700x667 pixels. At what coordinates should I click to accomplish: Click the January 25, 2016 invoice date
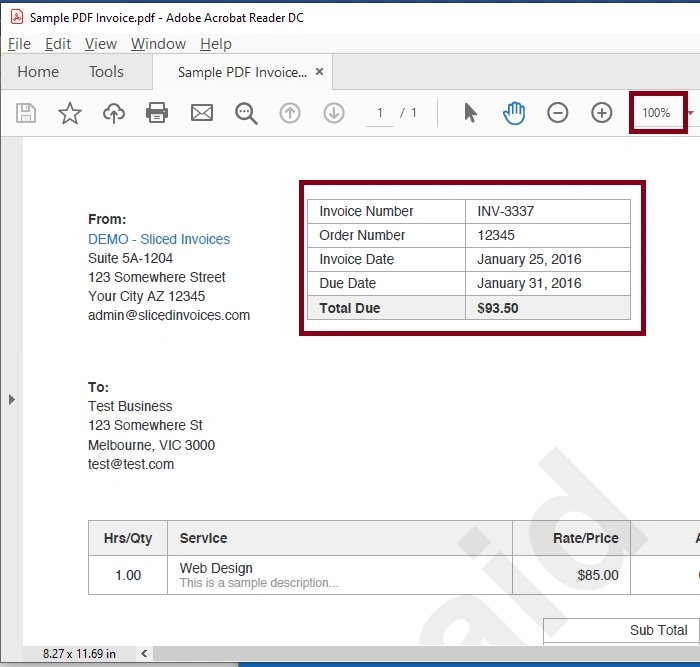(529, 259)
